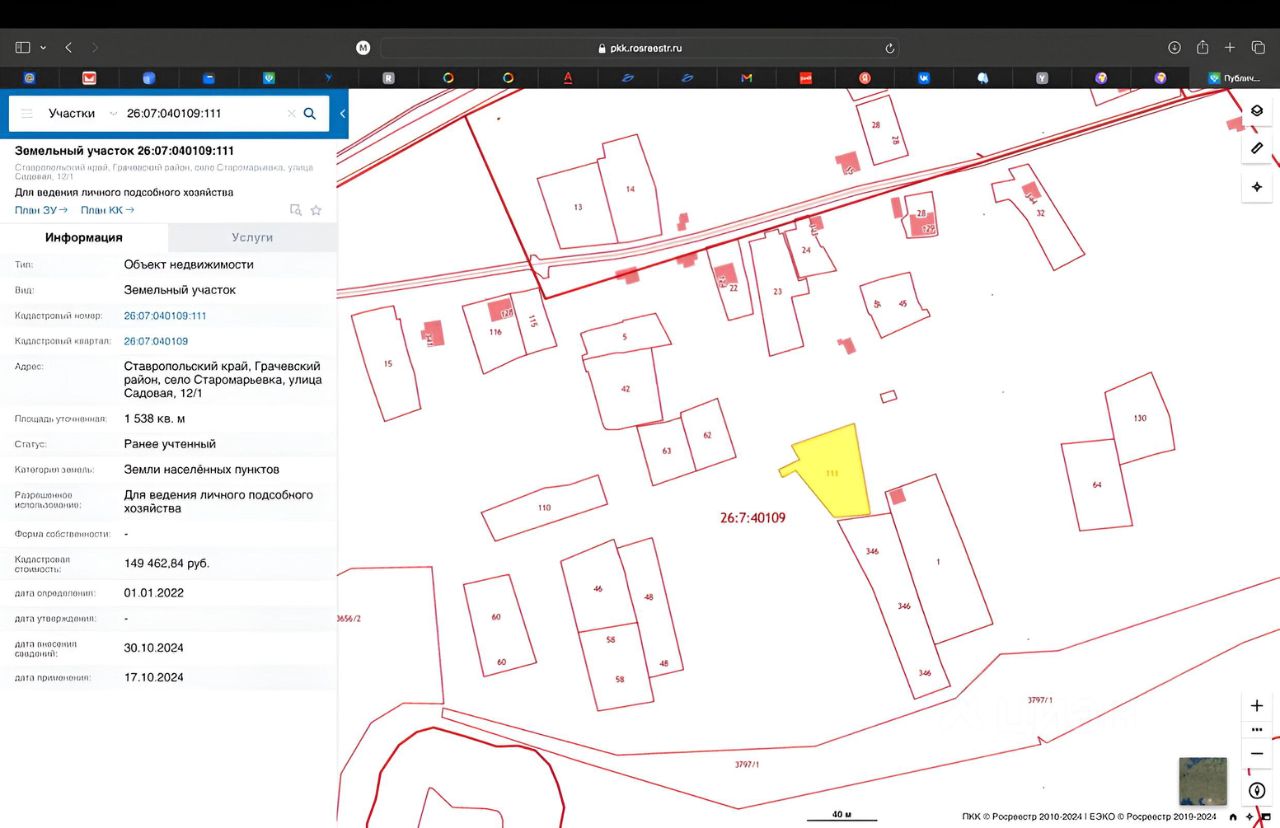1280x828 pixels.
Task: Click the star icon in map footer
Action: pos(1250,817)
